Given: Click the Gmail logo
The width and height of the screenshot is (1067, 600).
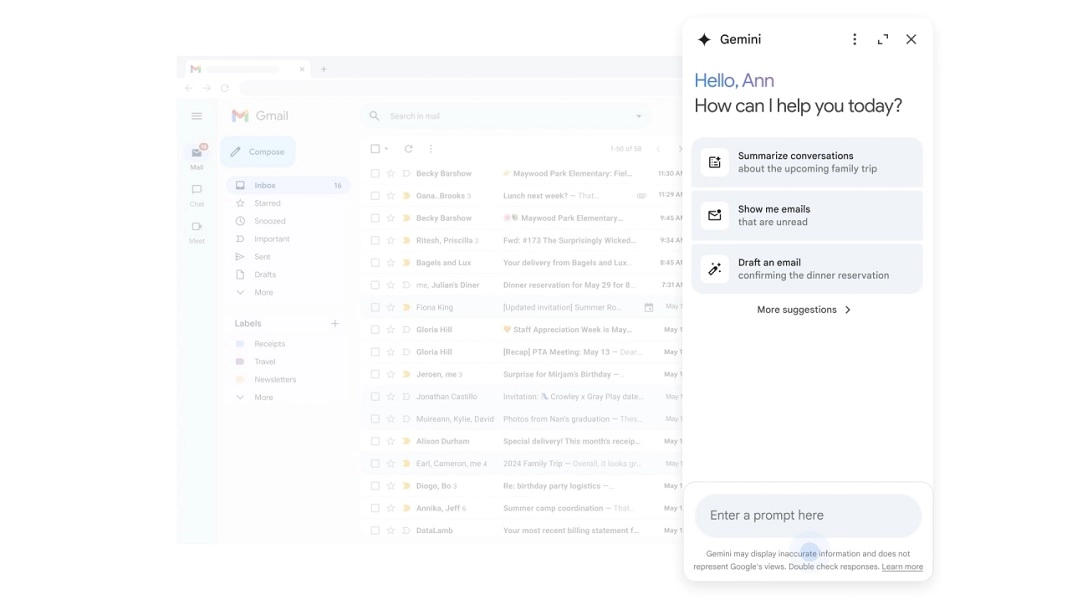Looking at the screenshot, I should tap(260, 116).
